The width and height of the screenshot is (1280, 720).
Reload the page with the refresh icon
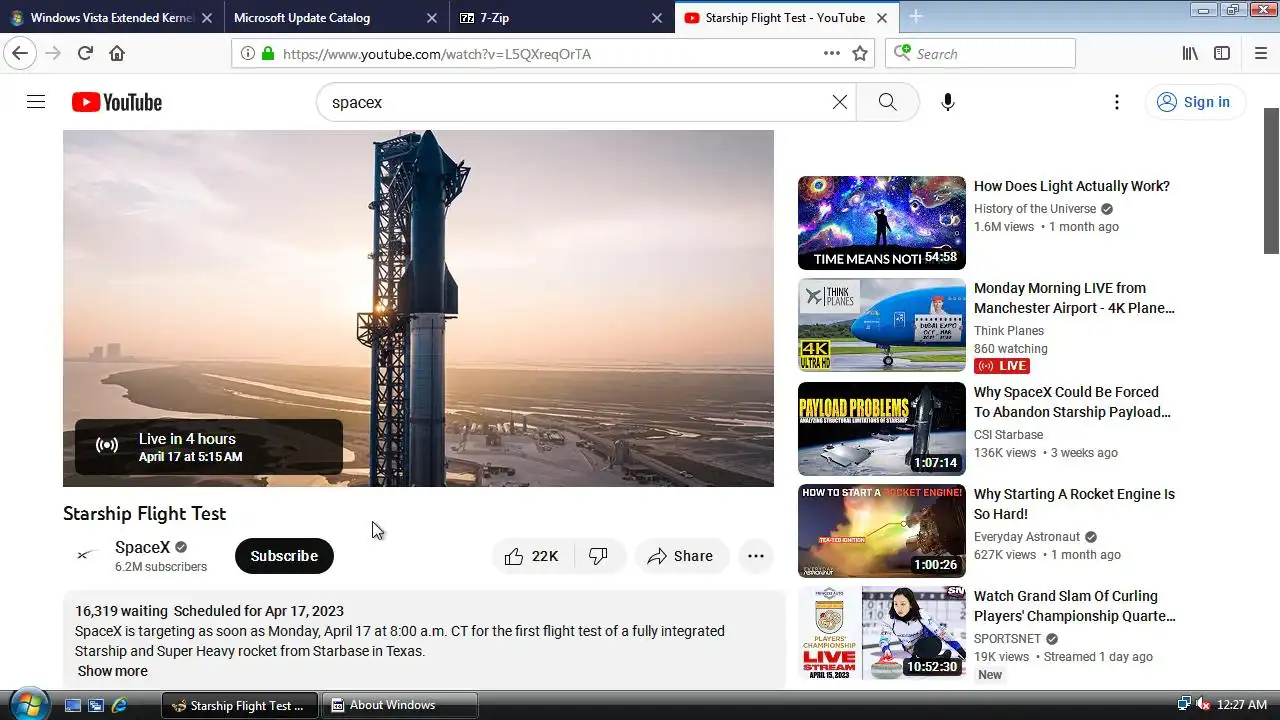(85, 53)
